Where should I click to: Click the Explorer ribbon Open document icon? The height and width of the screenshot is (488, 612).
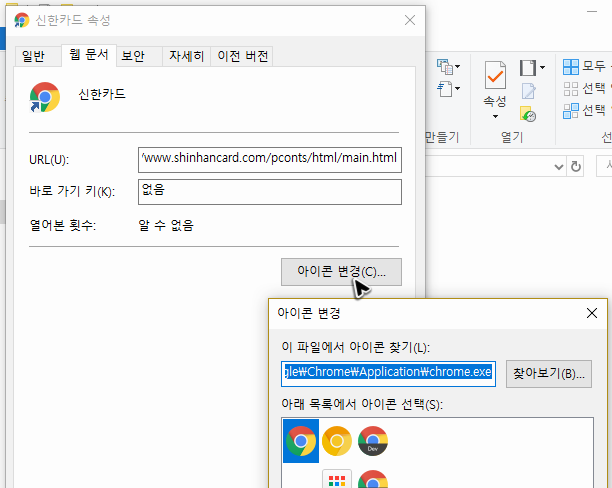coord(528,68)
